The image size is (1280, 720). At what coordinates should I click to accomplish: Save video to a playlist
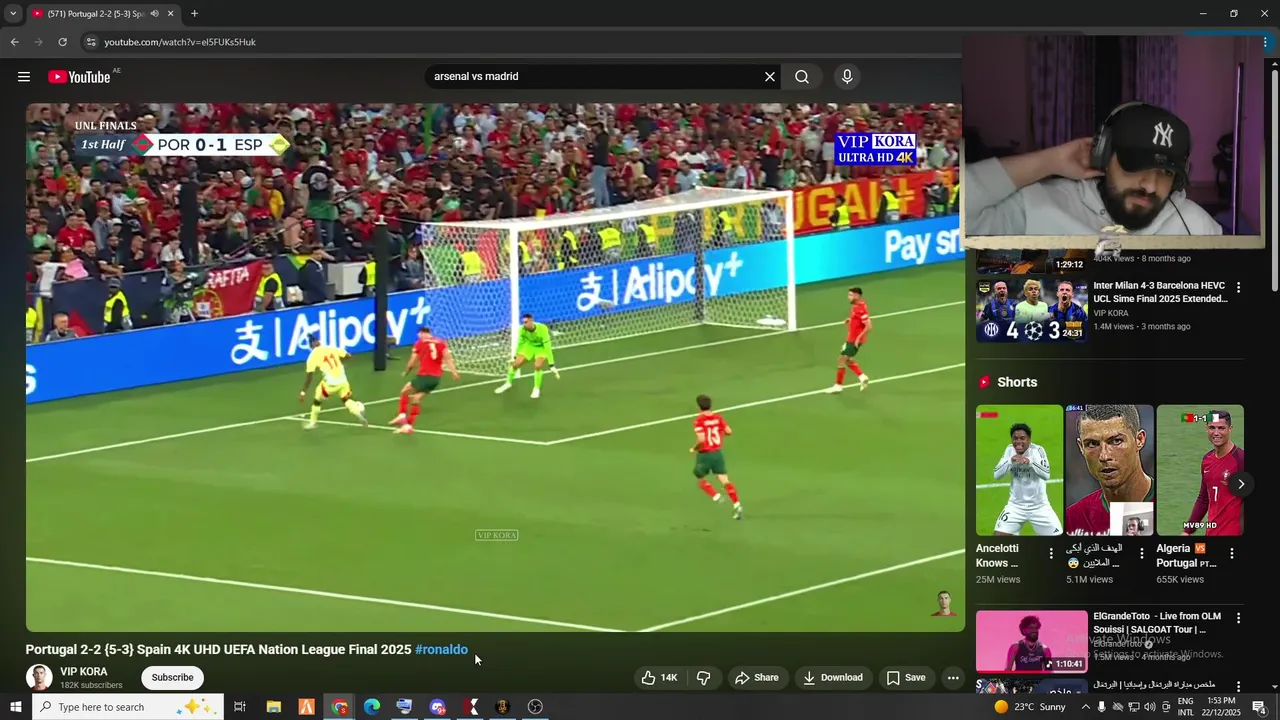(906, 678)
